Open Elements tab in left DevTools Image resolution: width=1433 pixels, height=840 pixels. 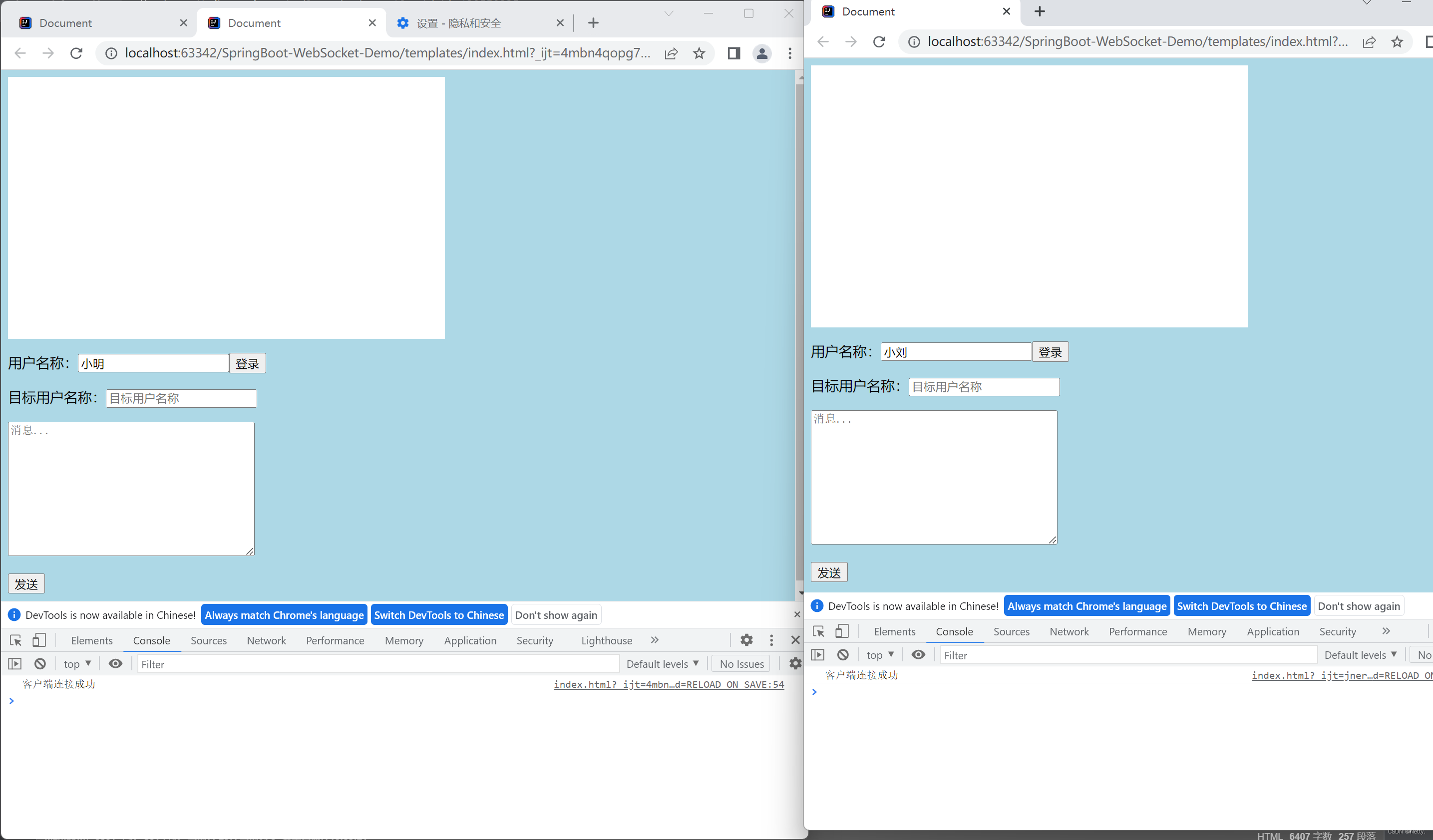pyautogui.click(x=91, y=640)
